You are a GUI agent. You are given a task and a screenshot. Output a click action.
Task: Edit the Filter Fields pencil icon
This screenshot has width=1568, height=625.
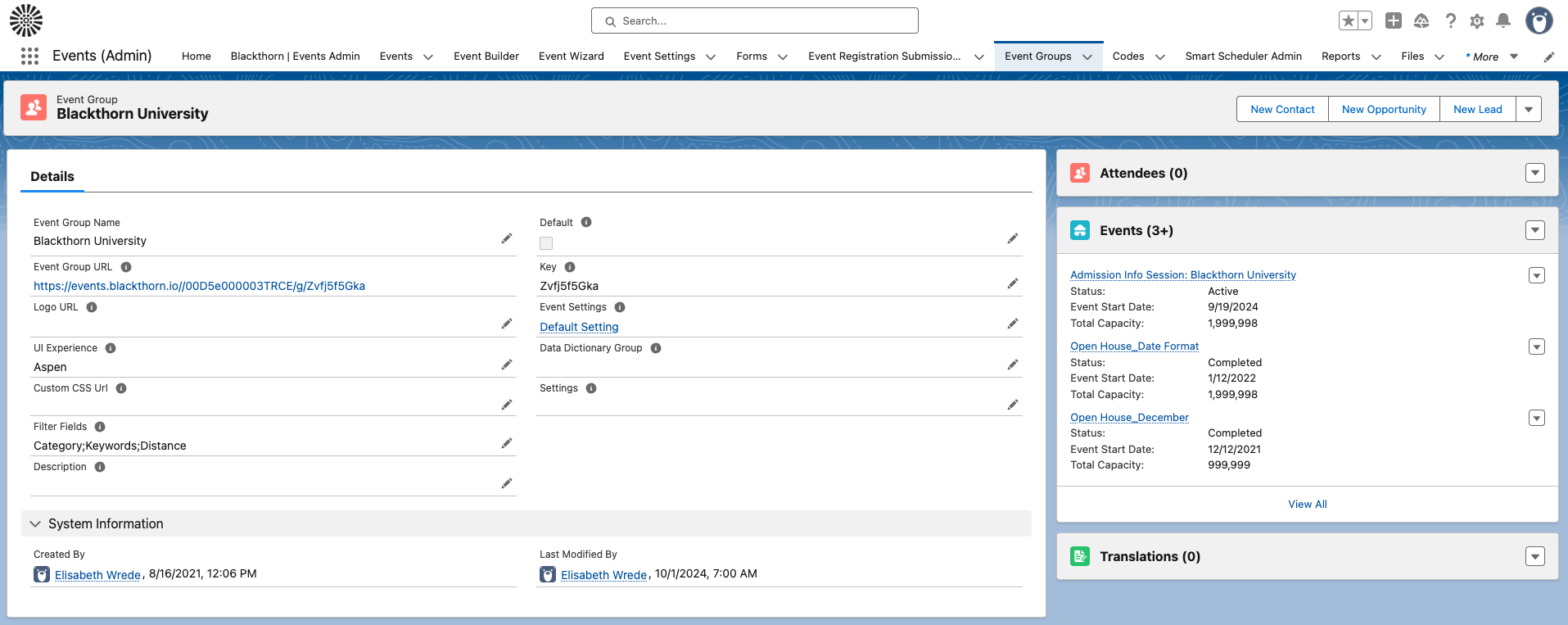507,443
